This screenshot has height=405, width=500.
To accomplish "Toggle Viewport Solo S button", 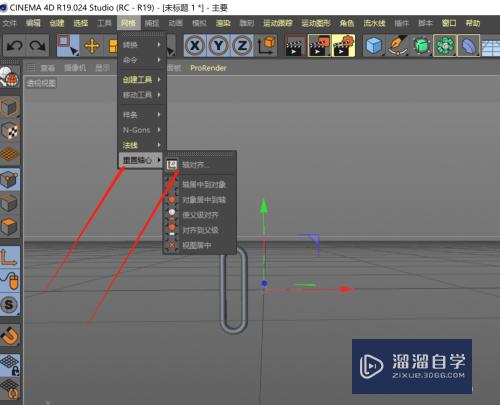I will click(x=9, y=304).
